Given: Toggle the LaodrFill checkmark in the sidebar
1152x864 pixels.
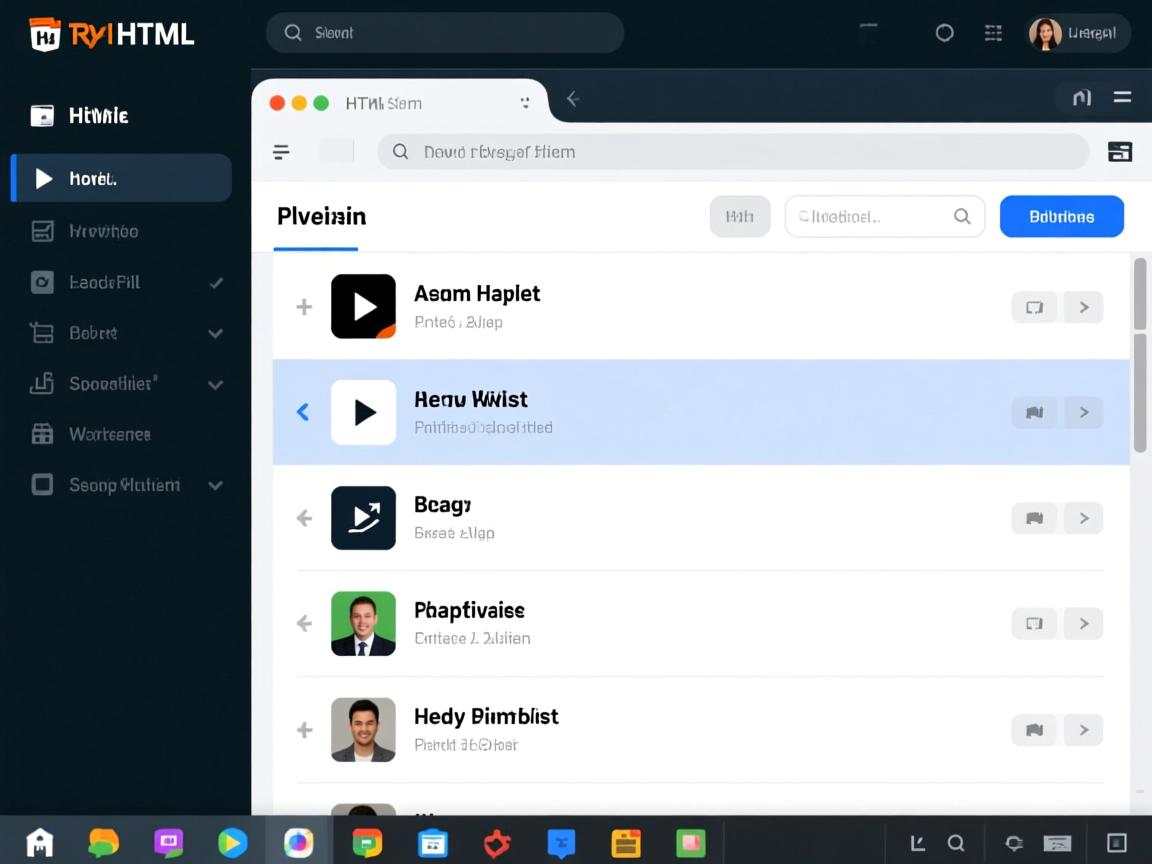Looking at the screenshot, I should pyautogui.click(x=216, y=283).
